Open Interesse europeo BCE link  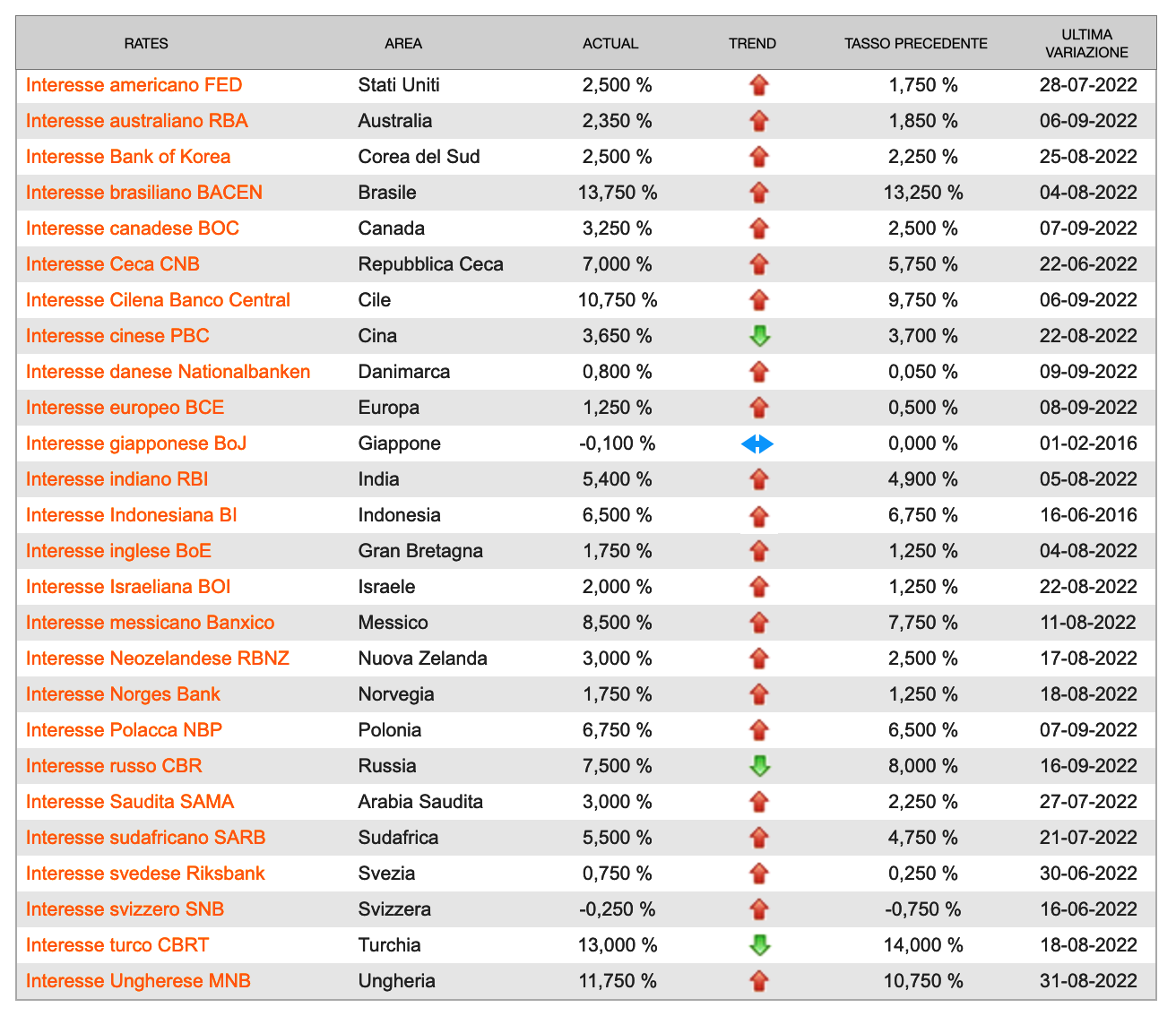(125, 408)
